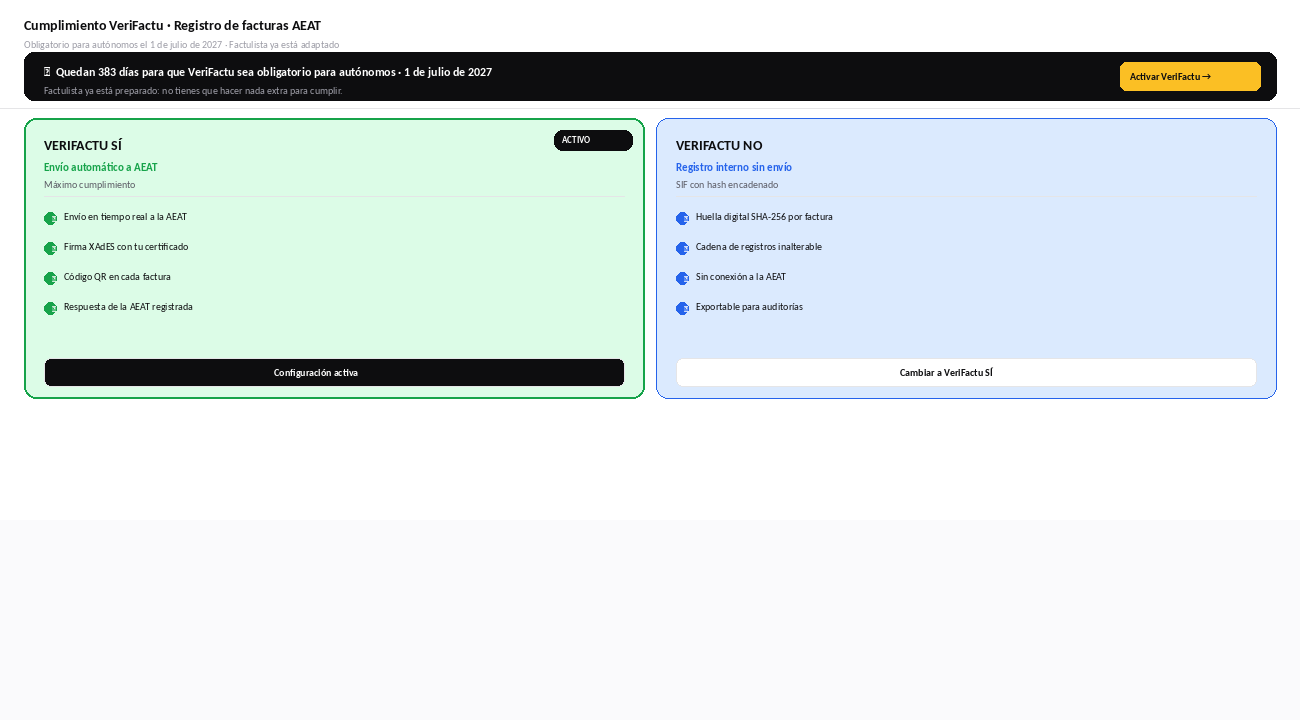
Task: Click the check icon beside Envío en tiempo real
Action: pos(50,218)
